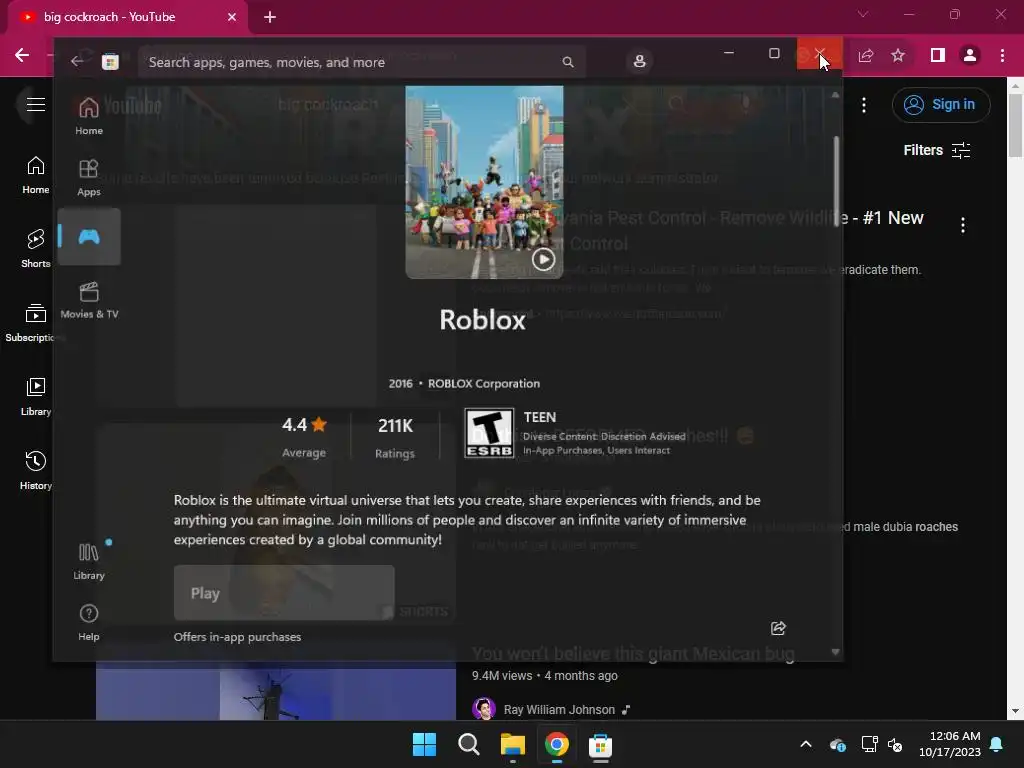
Task: Click Ray William Johnson channel avatar
Action: coord(484,709)
